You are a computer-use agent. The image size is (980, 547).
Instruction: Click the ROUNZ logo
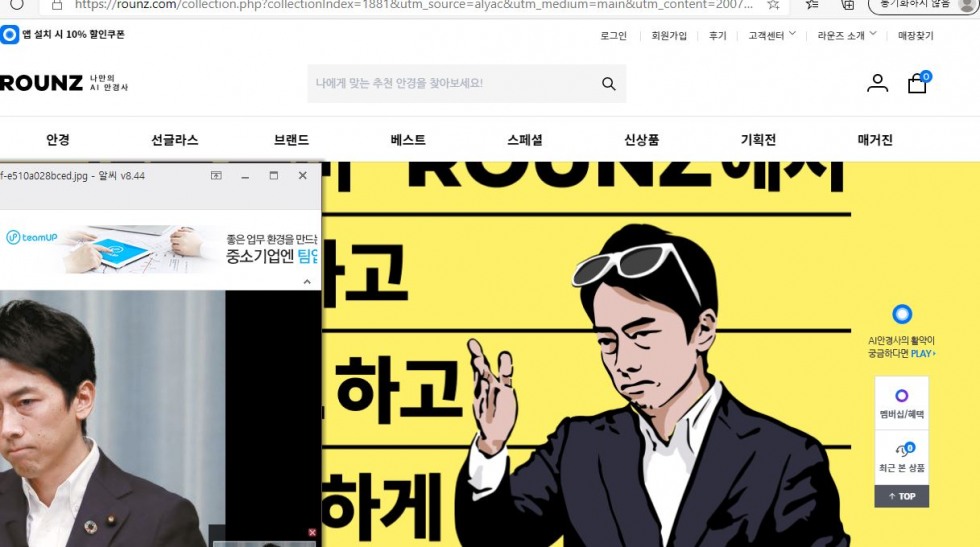pos(41,83)
